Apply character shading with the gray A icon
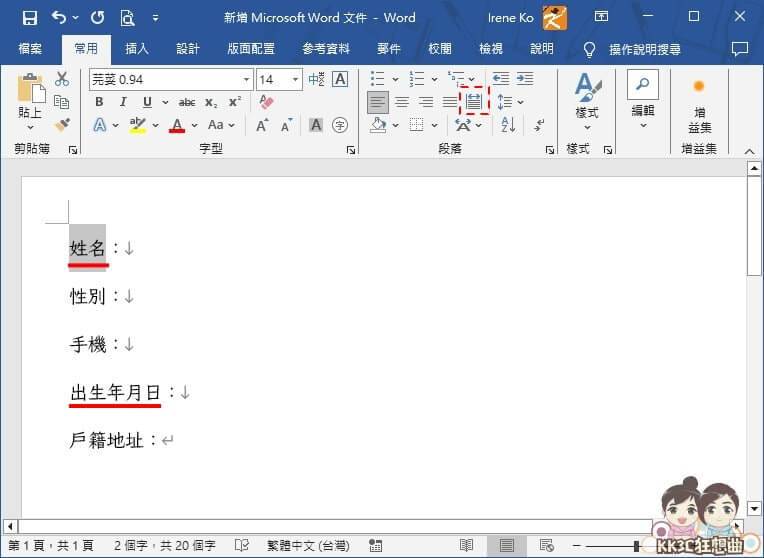This screenshot has height=558, width=764. coord(316,125)
